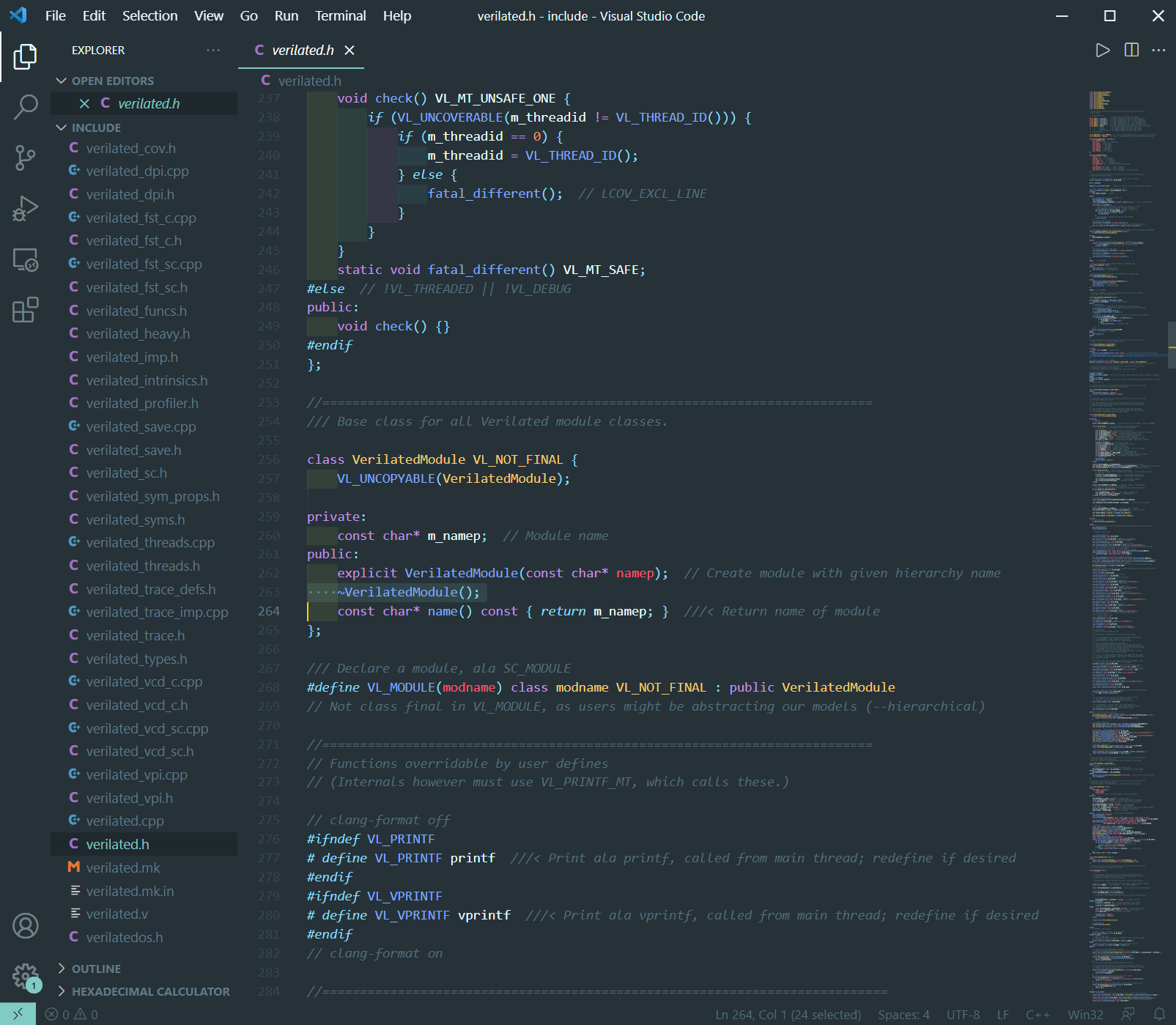Open the Run menu
1176x1025 pixels.
point(286,15)
